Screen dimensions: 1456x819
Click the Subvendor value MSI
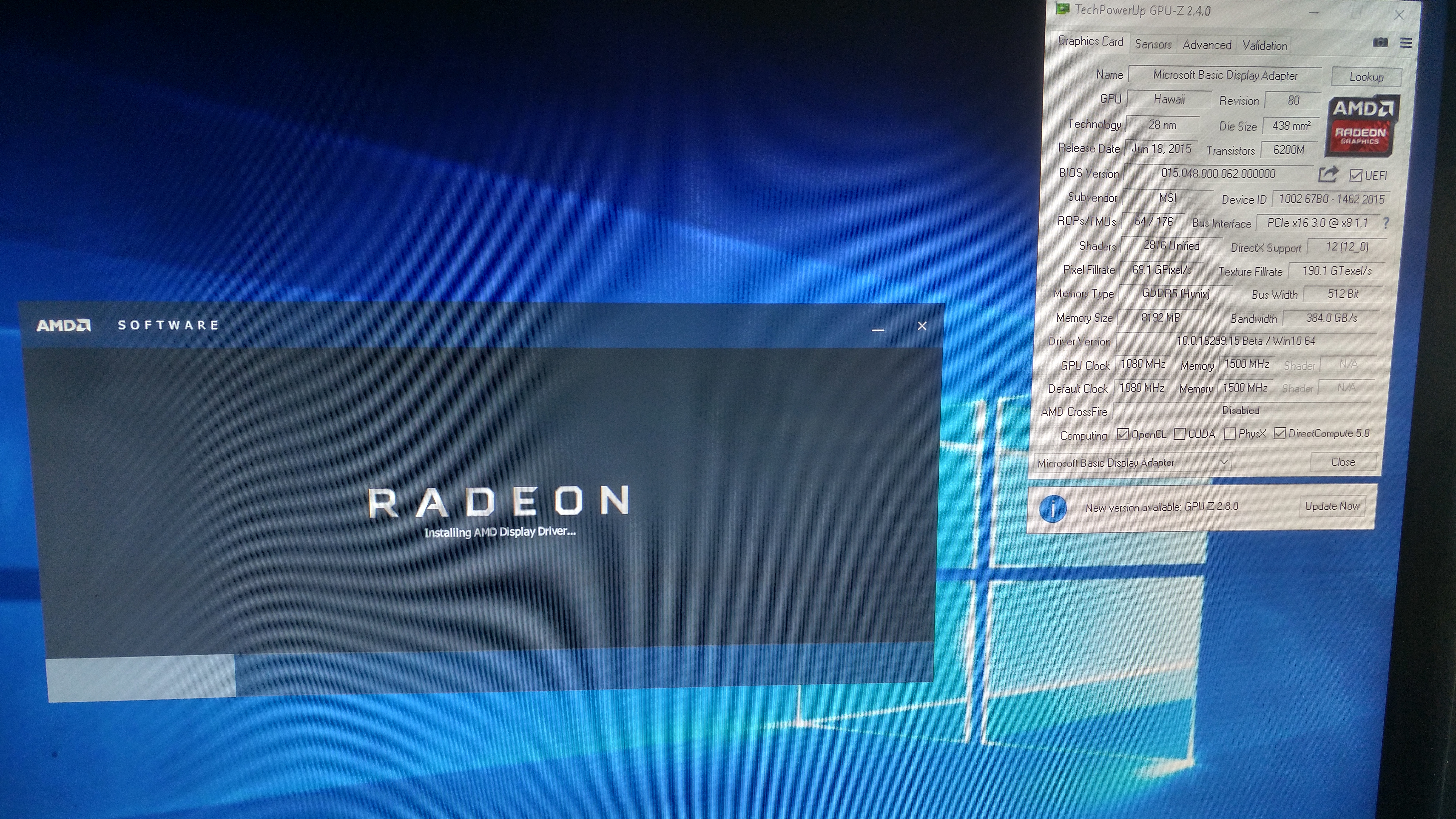(x=1167, y=198)
